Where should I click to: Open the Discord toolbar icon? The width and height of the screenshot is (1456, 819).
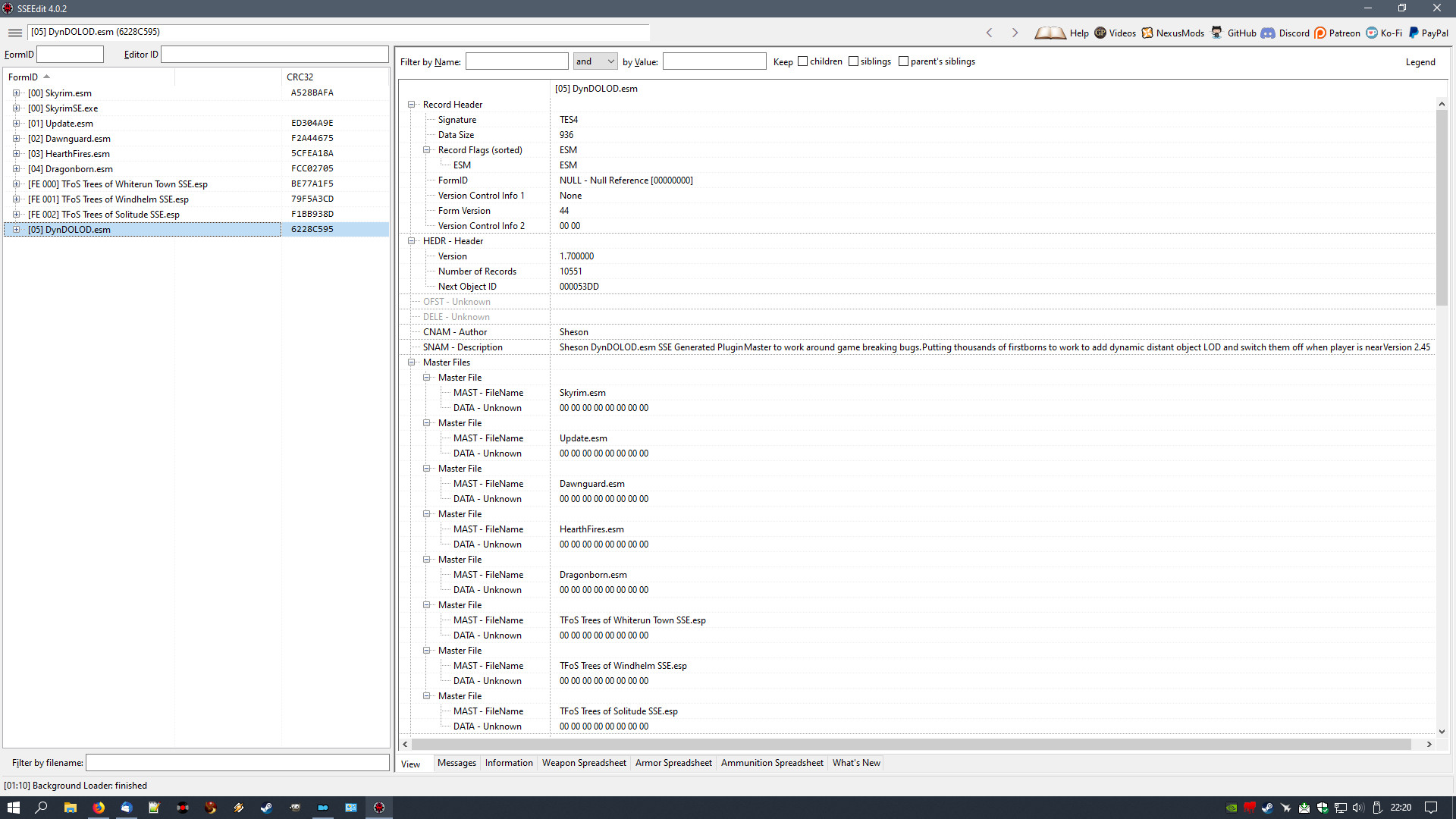[x=1268, y=33]
